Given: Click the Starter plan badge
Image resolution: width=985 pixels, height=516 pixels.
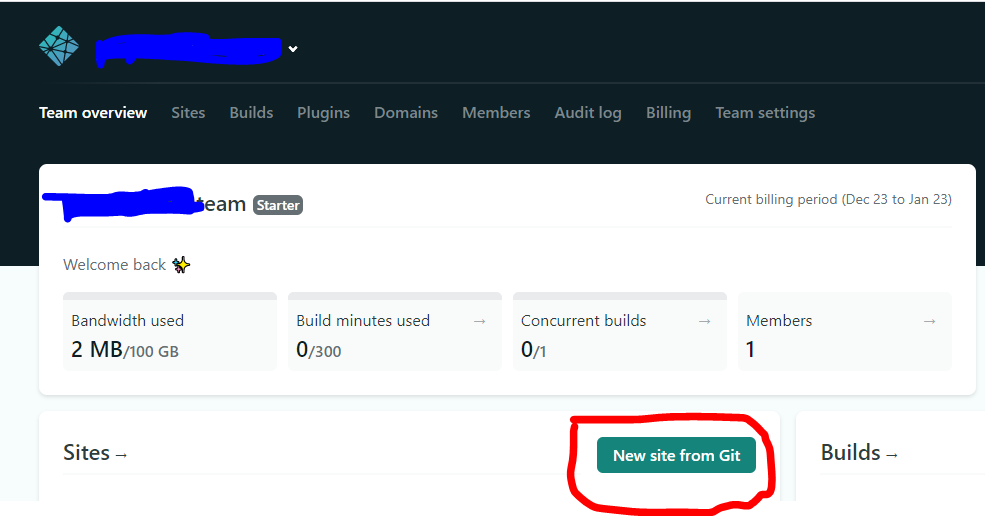Looking at the screenshot, I should pyautogui.click(x=278, y=205).
